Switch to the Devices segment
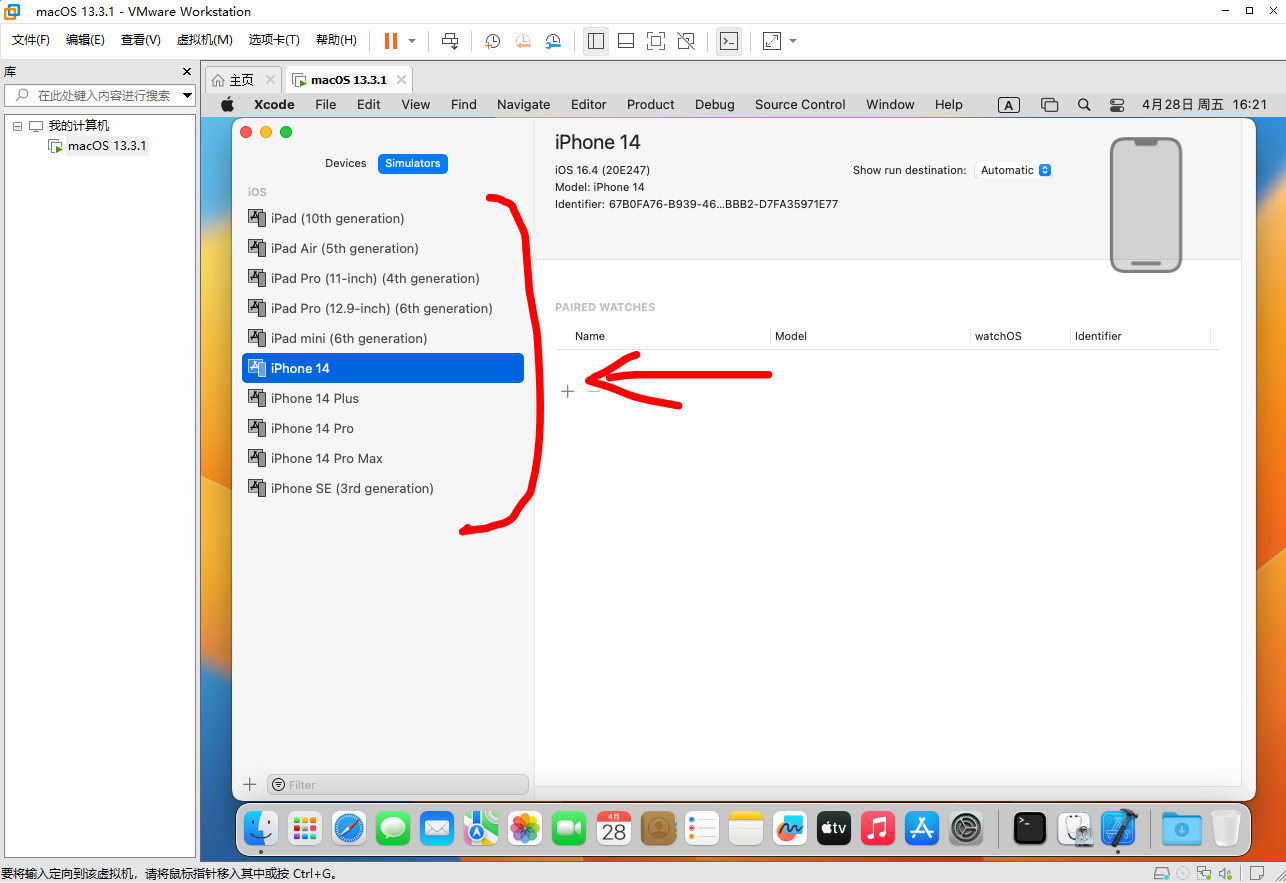This screenshot has width=1286, height=883. [345, 163]
